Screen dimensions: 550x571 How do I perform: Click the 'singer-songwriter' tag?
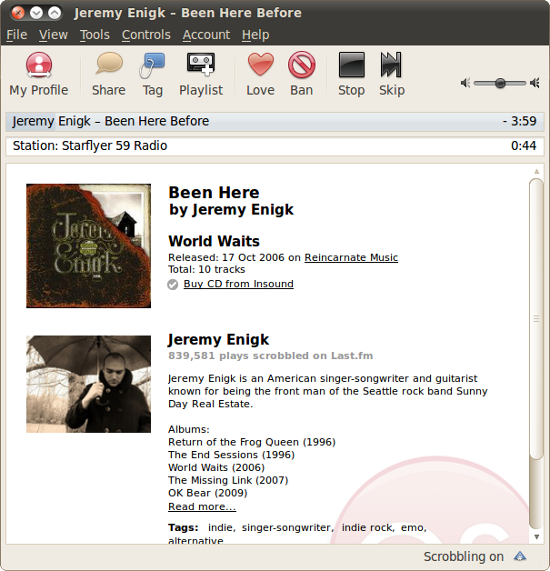(x=287, y=528)
